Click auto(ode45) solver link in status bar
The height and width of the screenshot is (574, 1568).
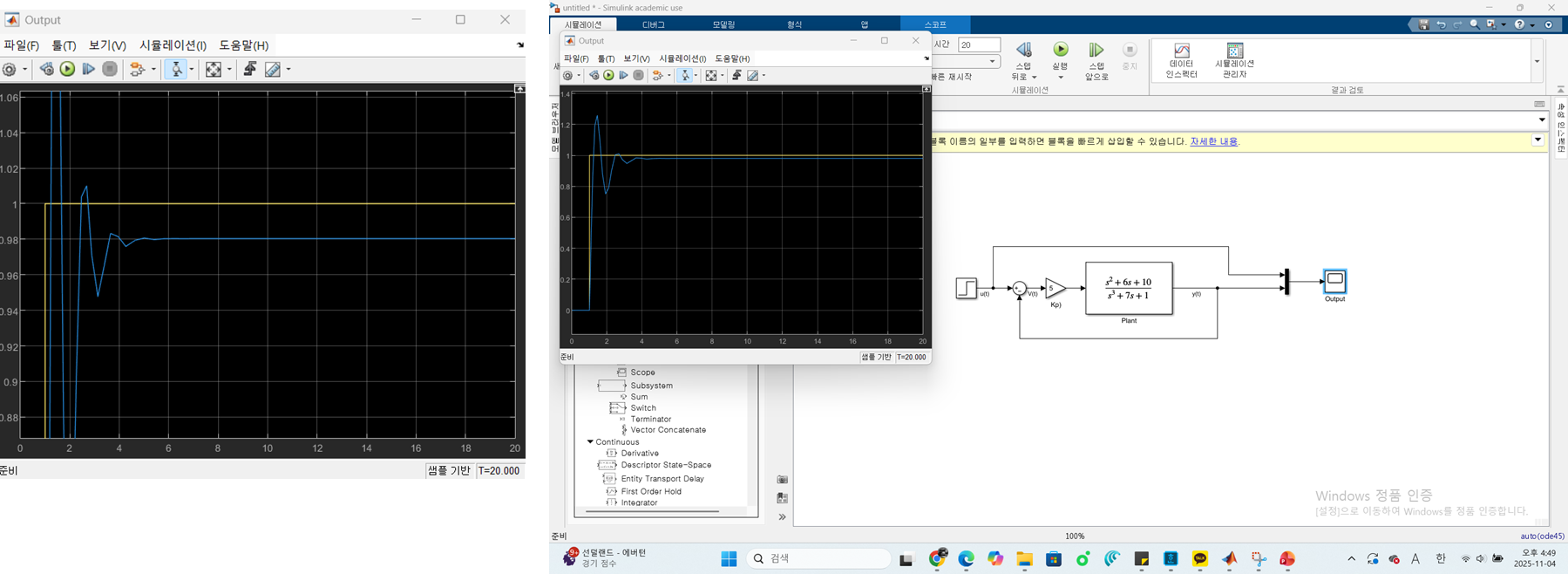(1542, 536)
